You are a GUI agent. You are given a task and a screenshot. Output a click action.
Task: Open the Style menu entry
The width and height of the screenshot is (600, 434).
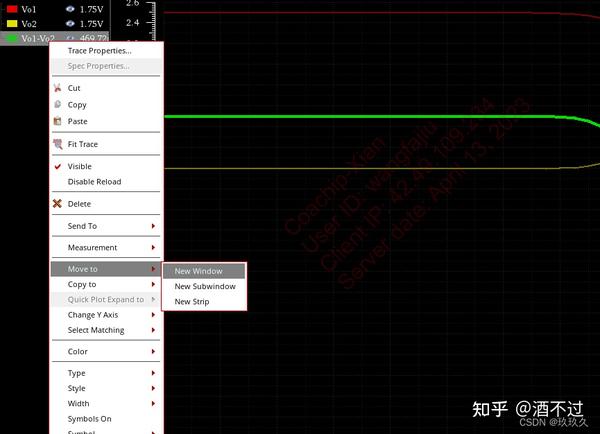click(106, 388)
